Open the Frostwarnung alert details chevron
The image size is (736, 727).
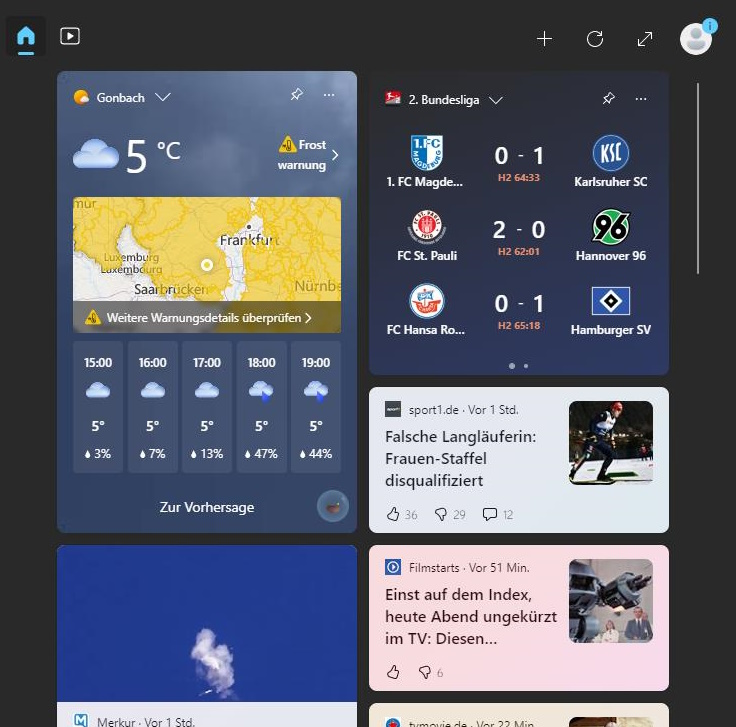[335, 155]
